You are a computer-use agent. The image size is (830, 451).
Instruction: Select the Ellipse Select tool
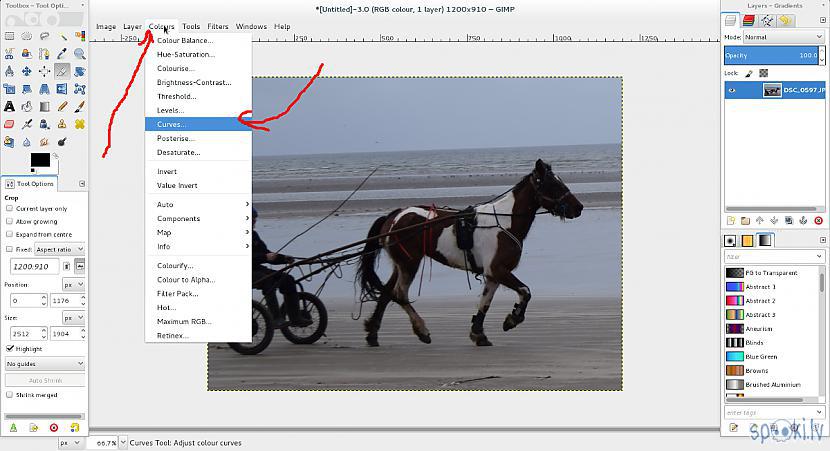(x=27, y=36)
